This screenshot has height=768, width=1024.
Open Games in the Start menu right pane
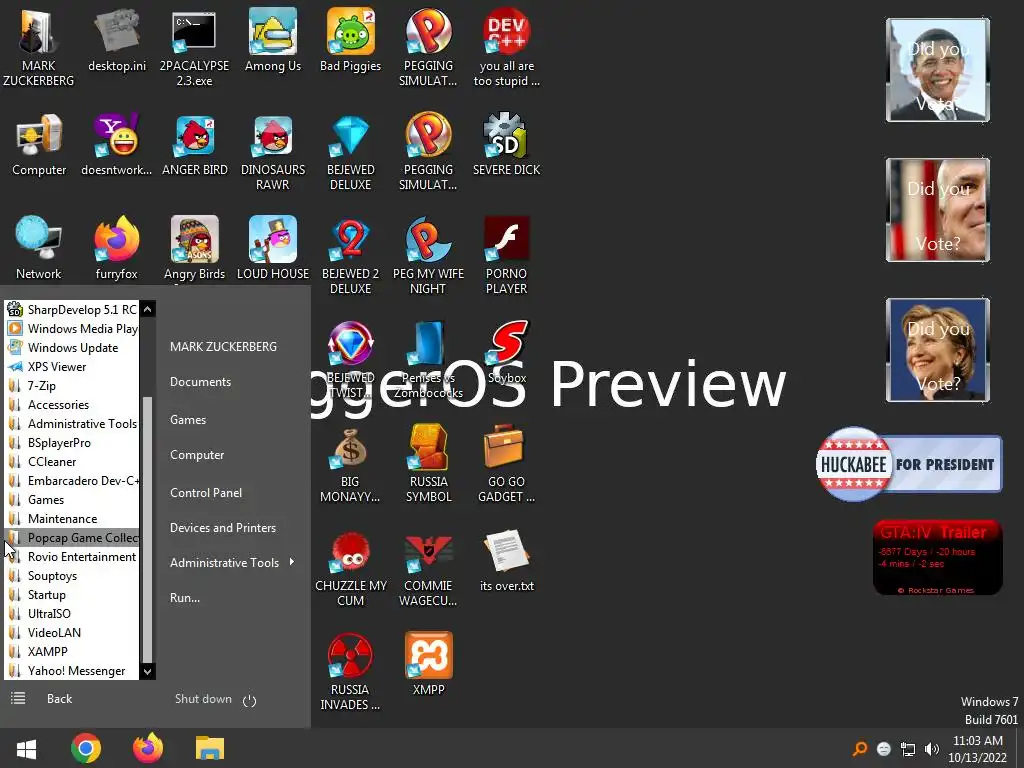point(188,420)
